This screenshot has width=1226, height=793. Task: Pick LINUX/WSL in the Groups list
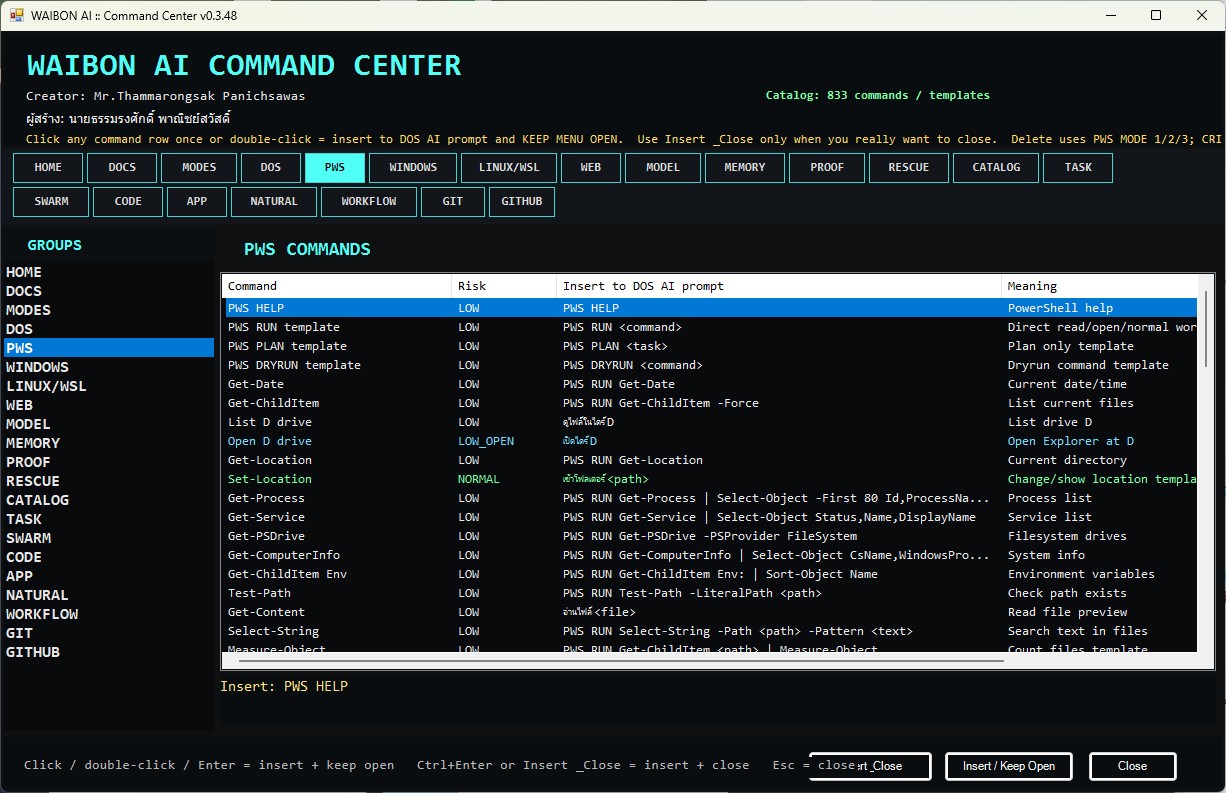107,386
